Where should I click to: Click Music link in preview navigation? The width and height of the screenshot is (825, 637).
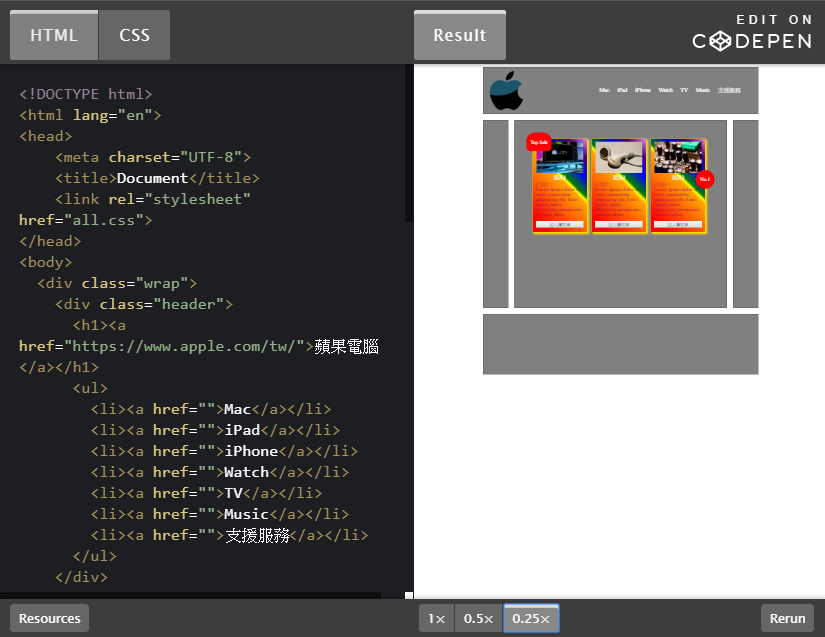point(702,90)
